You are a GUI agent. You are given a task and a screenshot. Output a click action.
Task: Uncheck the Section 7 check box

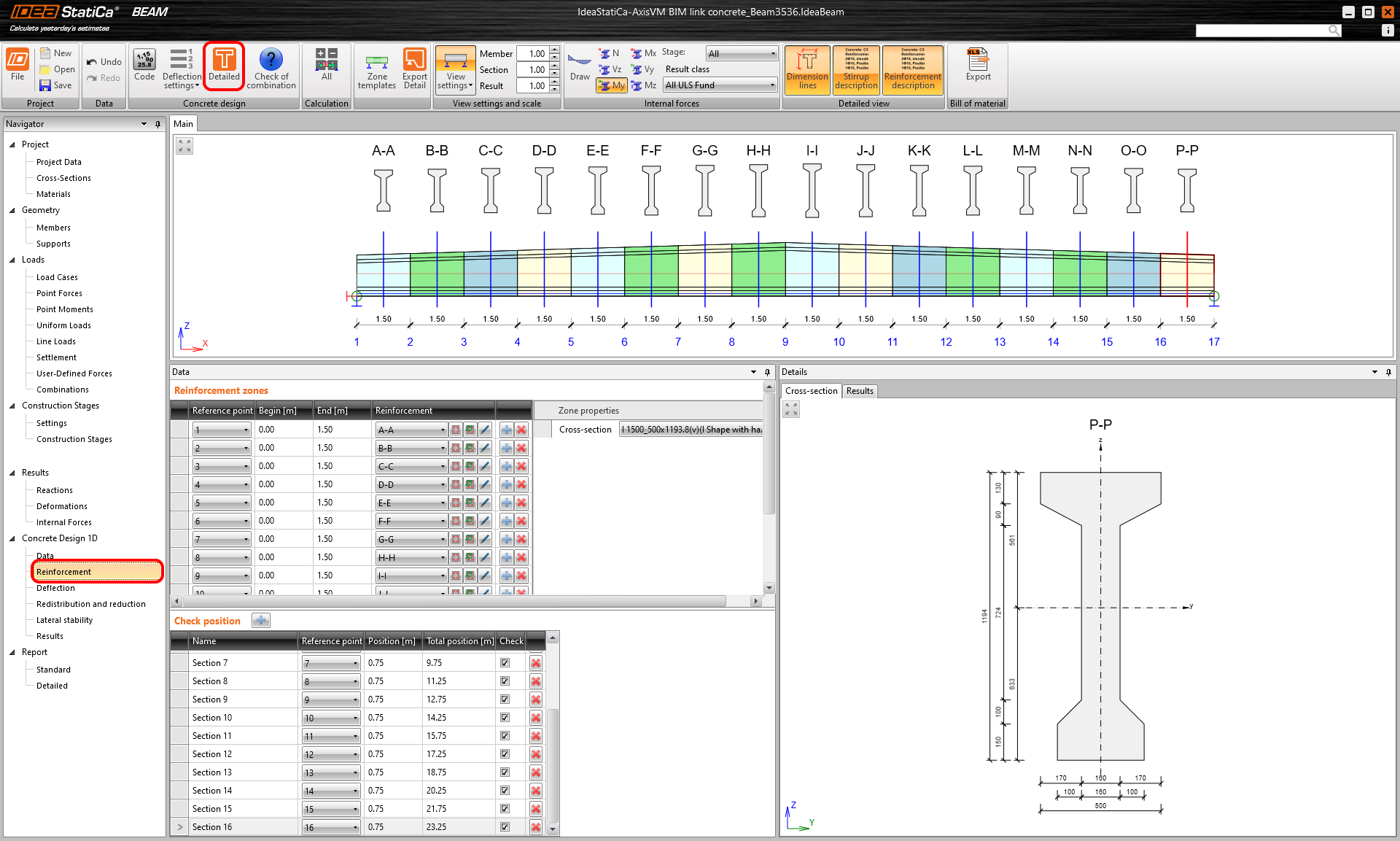tap(505, 663)
